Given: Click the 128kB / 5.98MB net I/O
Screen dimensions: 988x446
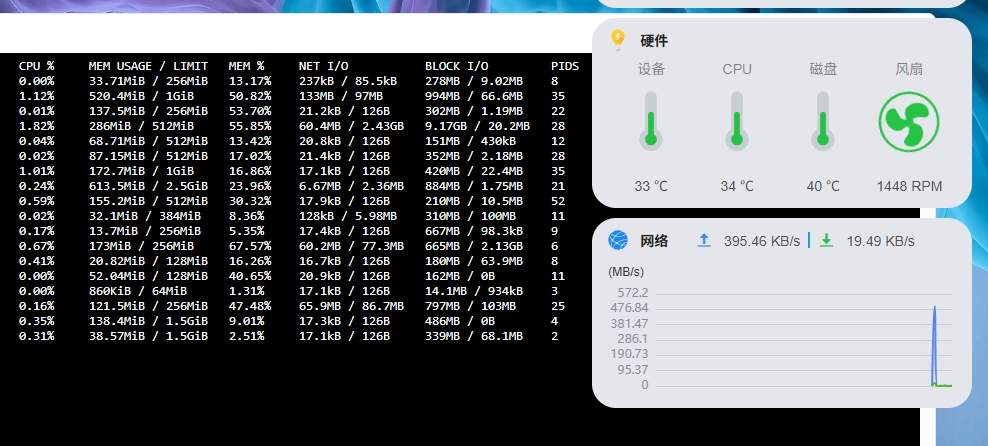Looking at the screenshot, I should (348, 216).
